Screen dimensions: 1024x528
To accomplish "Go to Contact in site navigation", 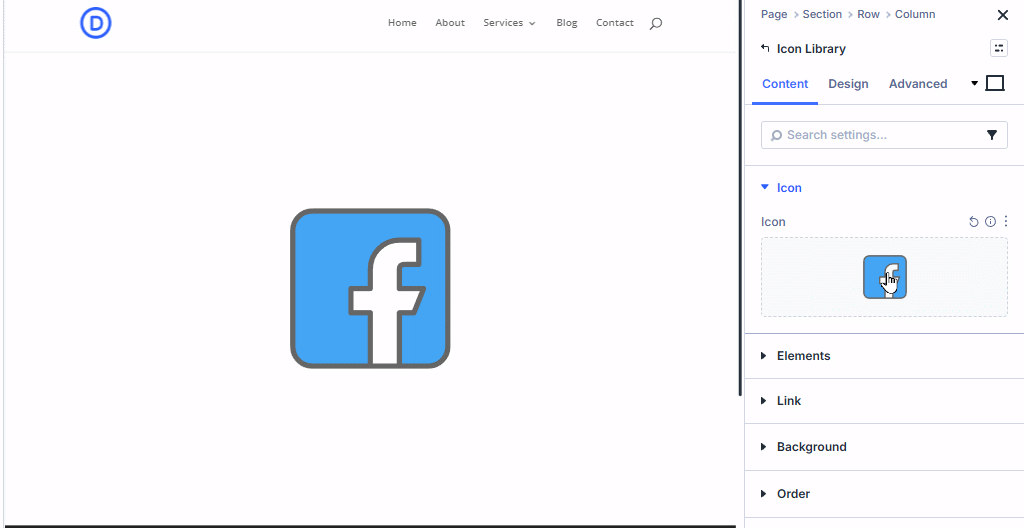I will point(615,23).
